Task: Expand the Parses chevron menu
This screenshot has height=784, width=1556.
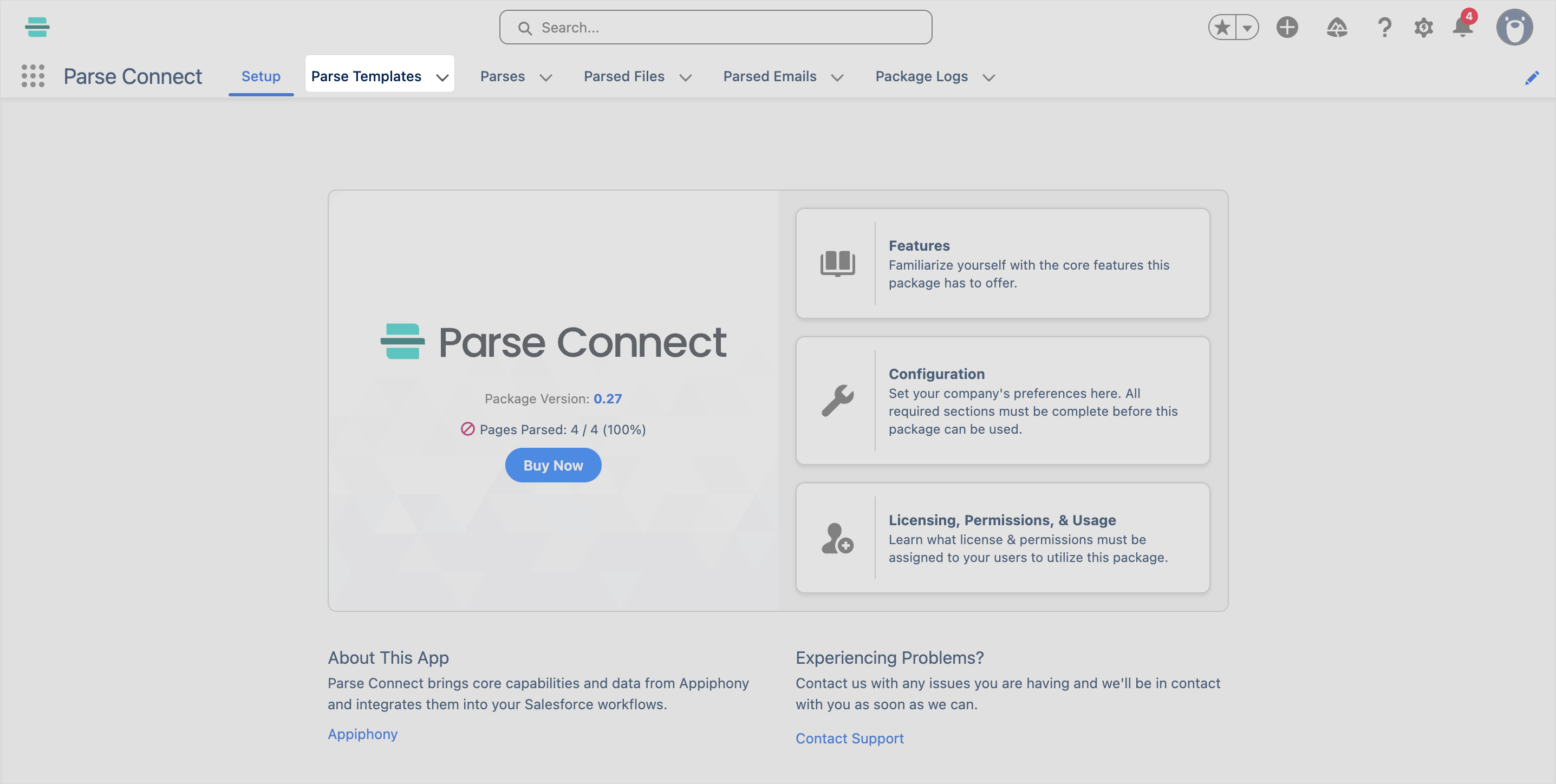Action: [x=545, y=77]
